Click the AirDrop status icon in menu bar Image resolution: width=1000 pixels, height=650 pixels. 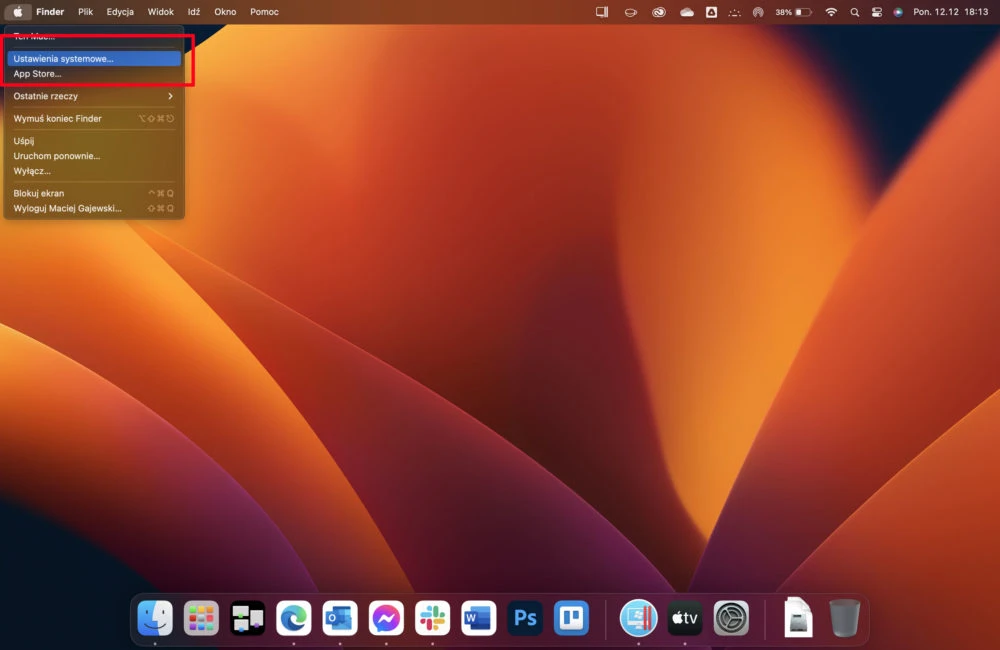(758, 11)
